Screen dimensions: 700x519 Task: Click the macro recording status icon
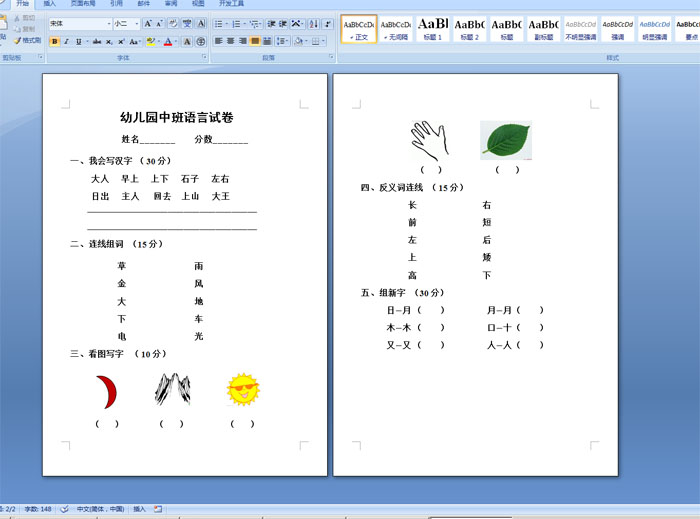(x=158, y=509)
